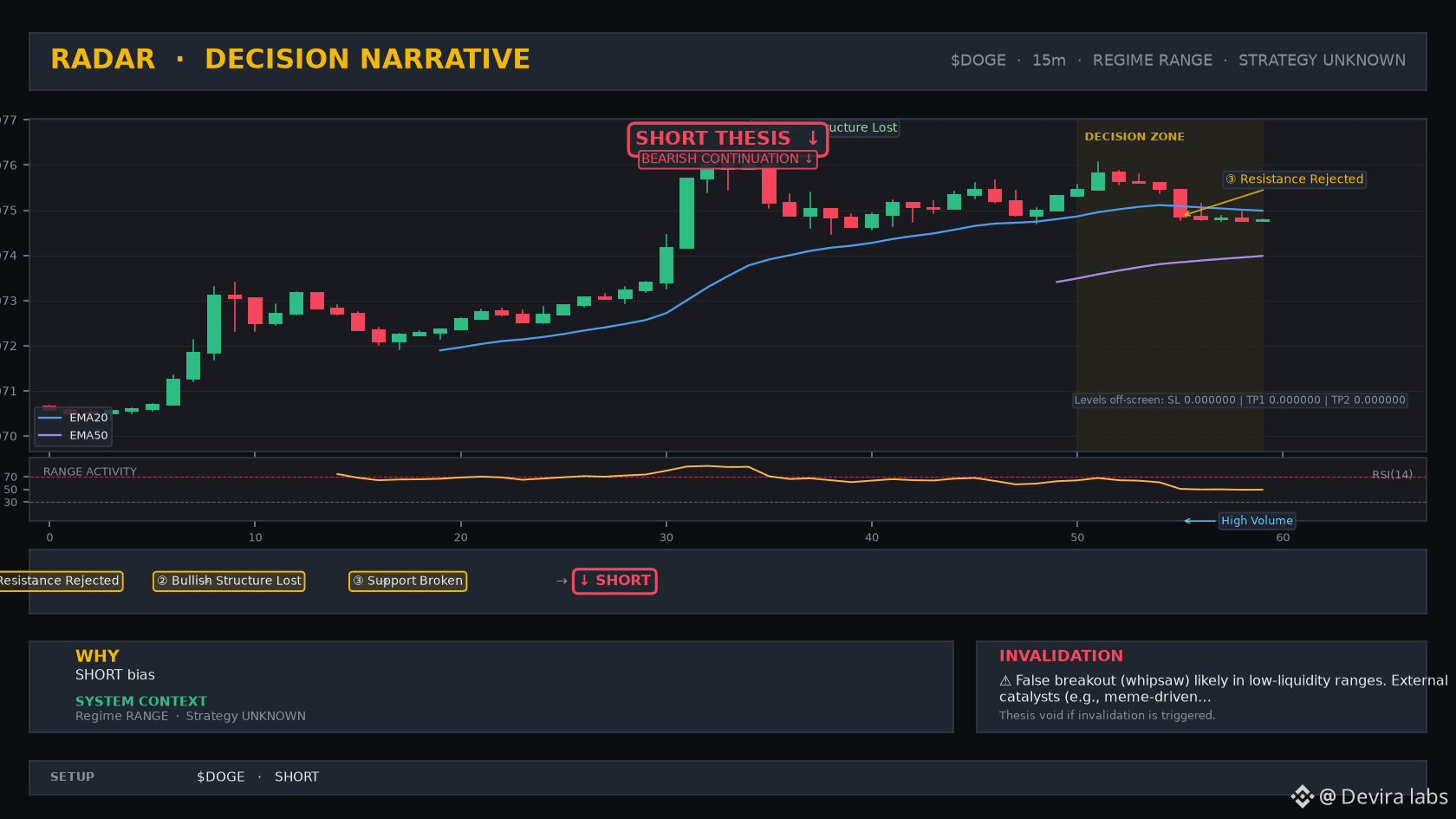Click the Support Broken step chip
Viewport: 1456px width, 819px height.
[x=407, y=581]
